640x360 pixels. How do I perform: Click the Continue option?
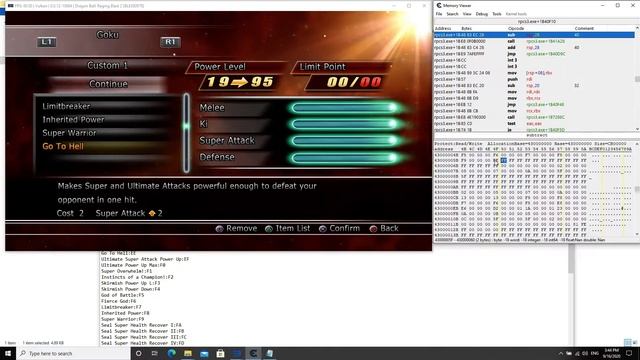tap(108, 84)
